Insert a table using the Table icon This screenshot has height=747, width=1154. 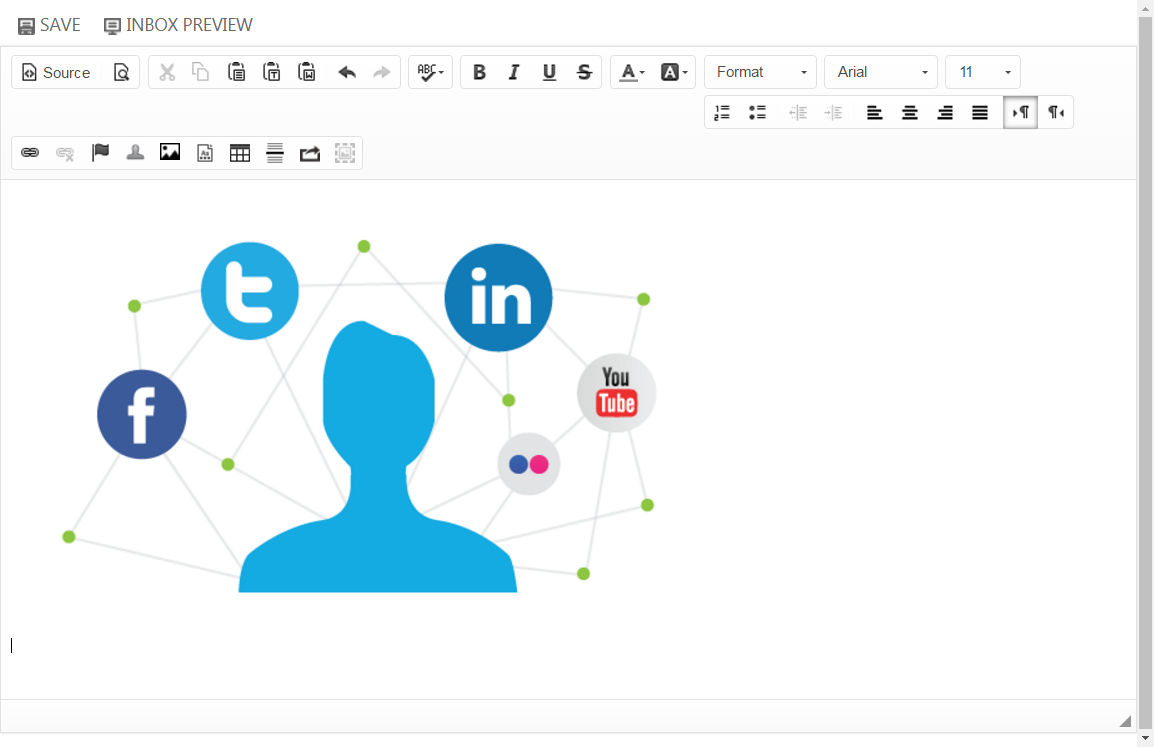pyautogui.click(x=240, y=153)
